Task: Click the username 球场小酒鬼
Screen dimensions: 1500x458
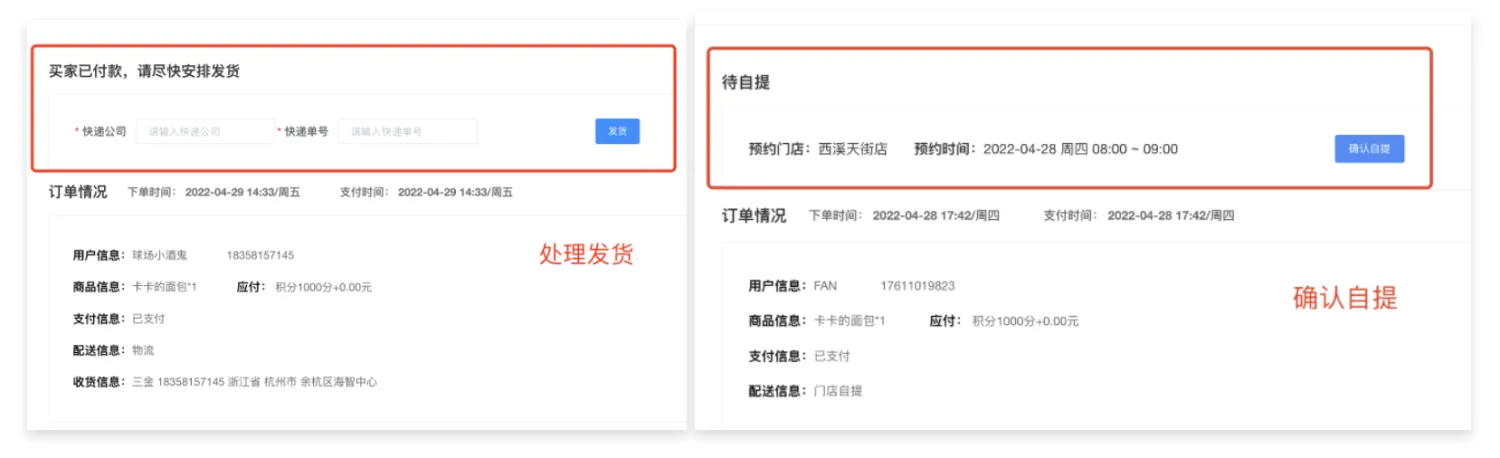Action: [160, 255]
